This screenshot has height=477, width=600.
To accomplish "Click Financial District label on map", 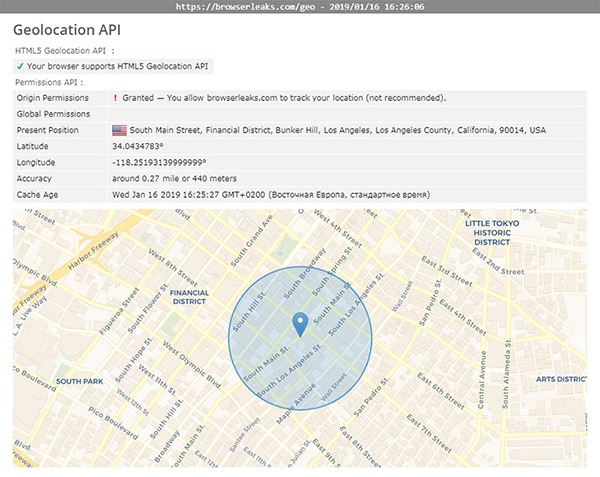I will [x=189, y=297].
